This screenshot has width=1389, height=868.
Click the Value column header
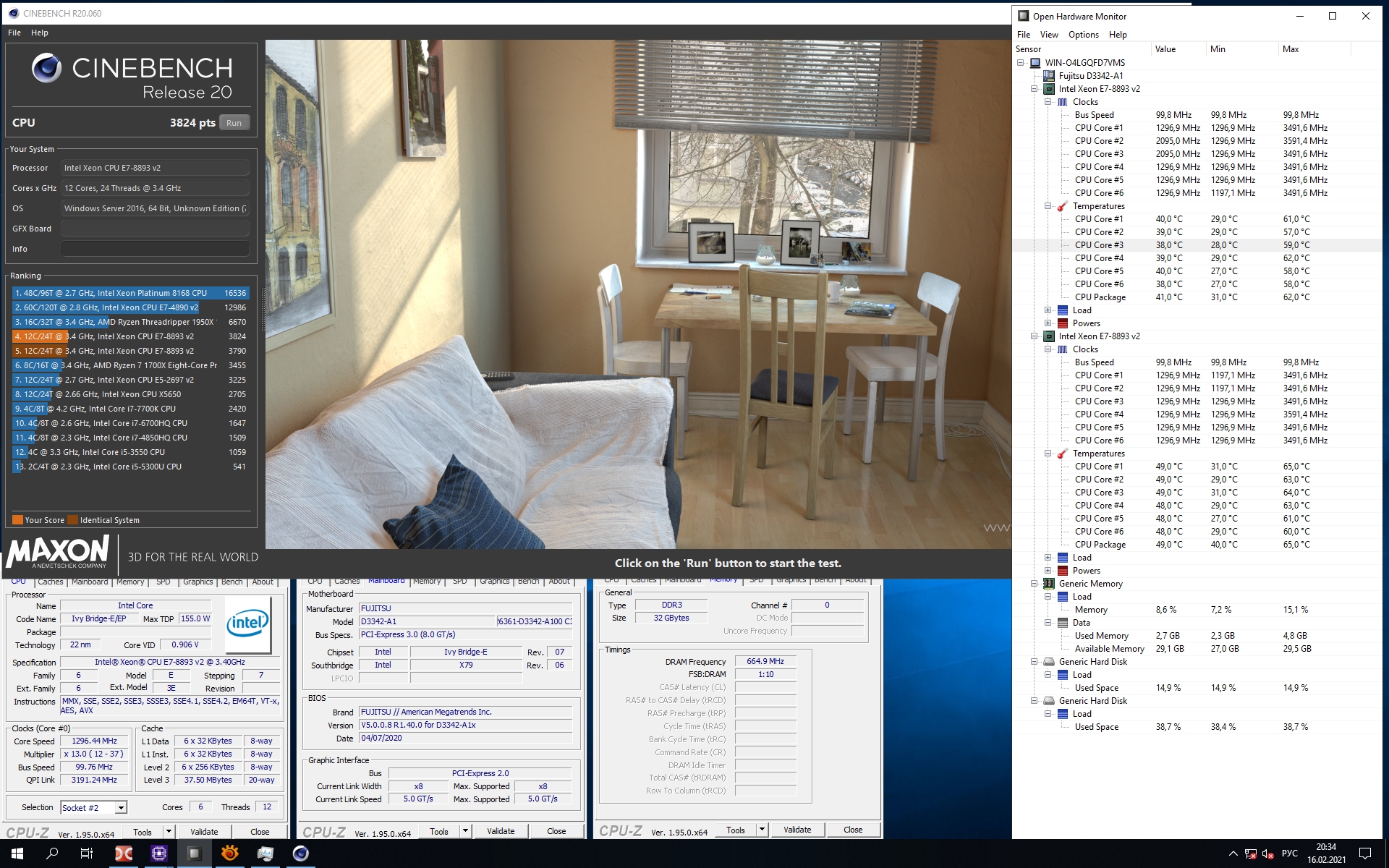tap(1179, 49)
